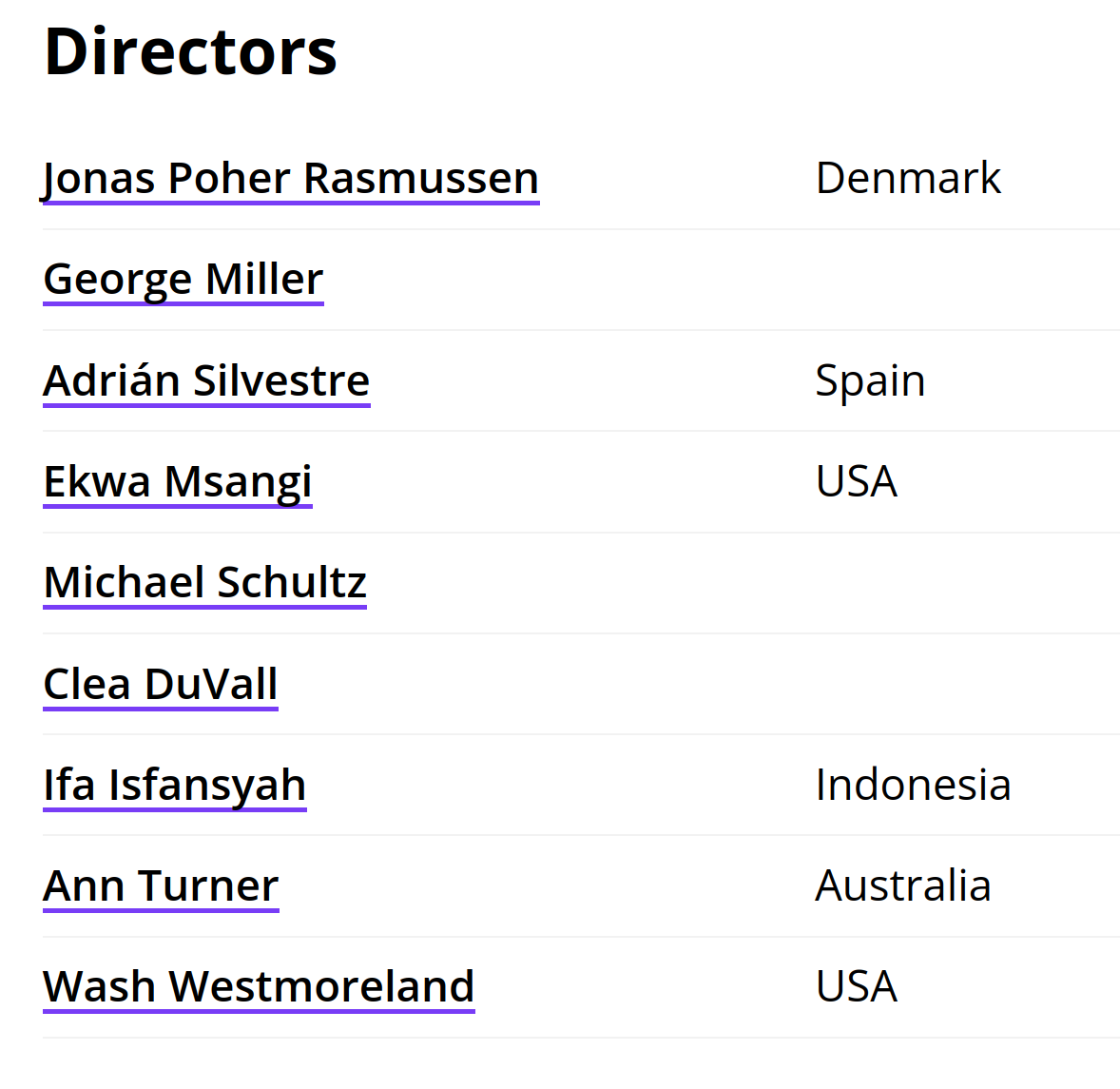Select the Australia country label

click(x=903, y=886)
